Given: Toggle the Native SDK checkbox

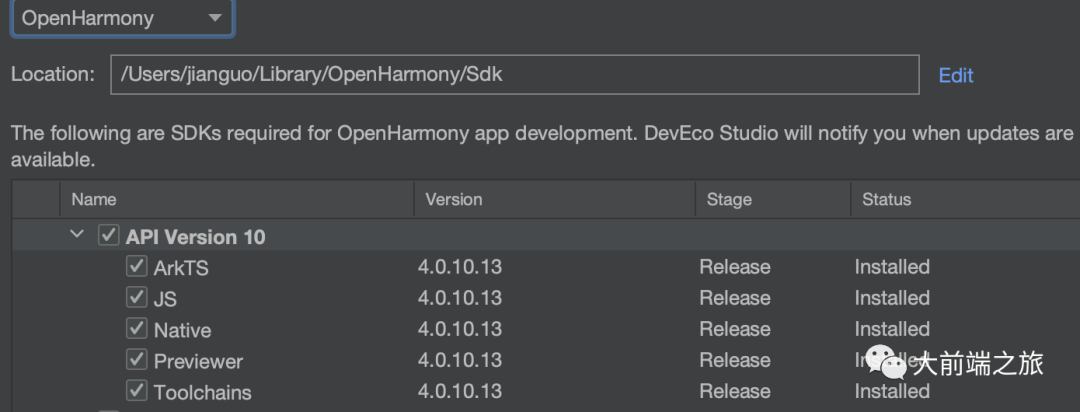Looking at the screenshot, I should 137,329.
